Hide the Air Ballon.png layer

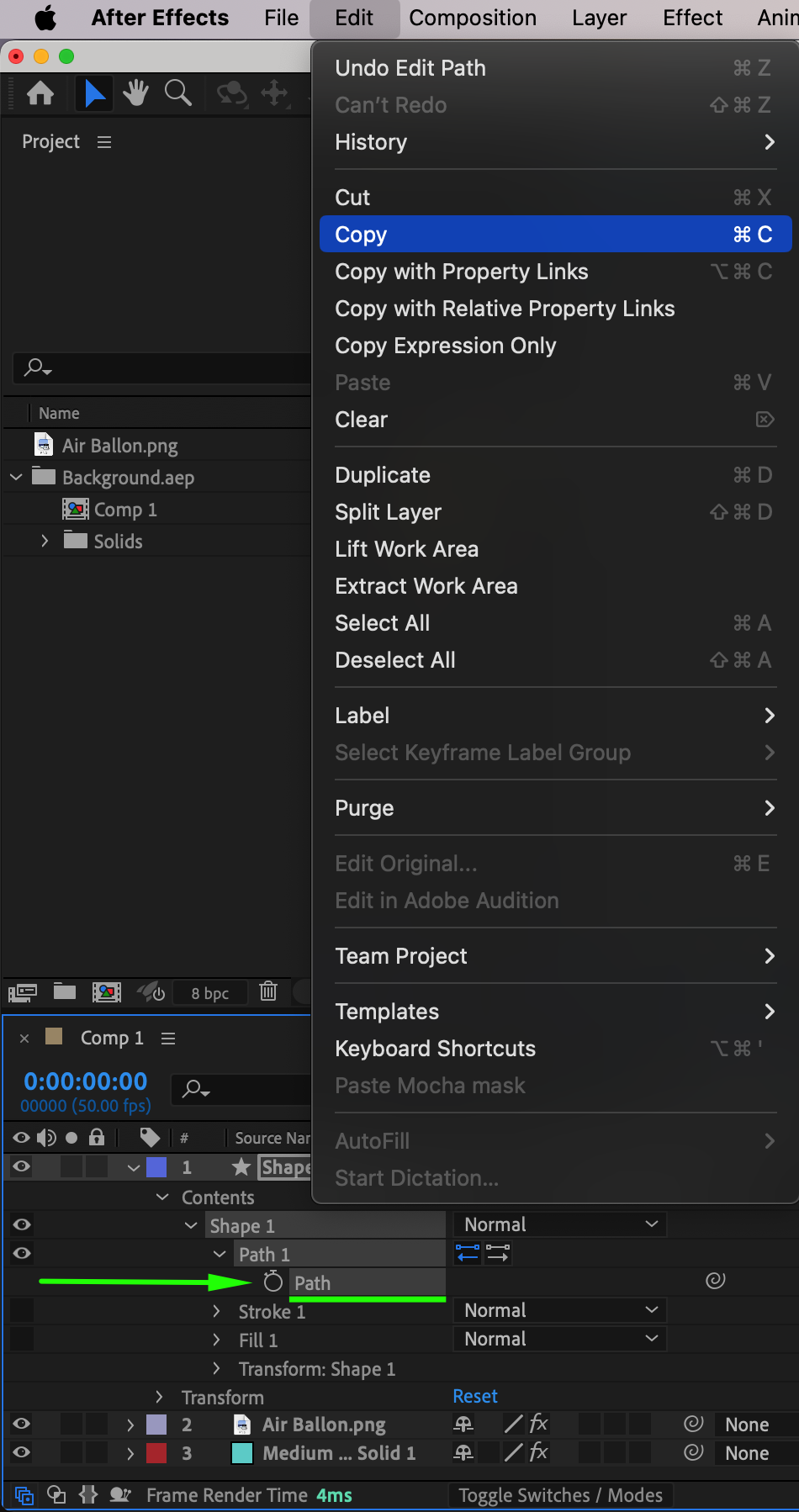(22, 1424)
